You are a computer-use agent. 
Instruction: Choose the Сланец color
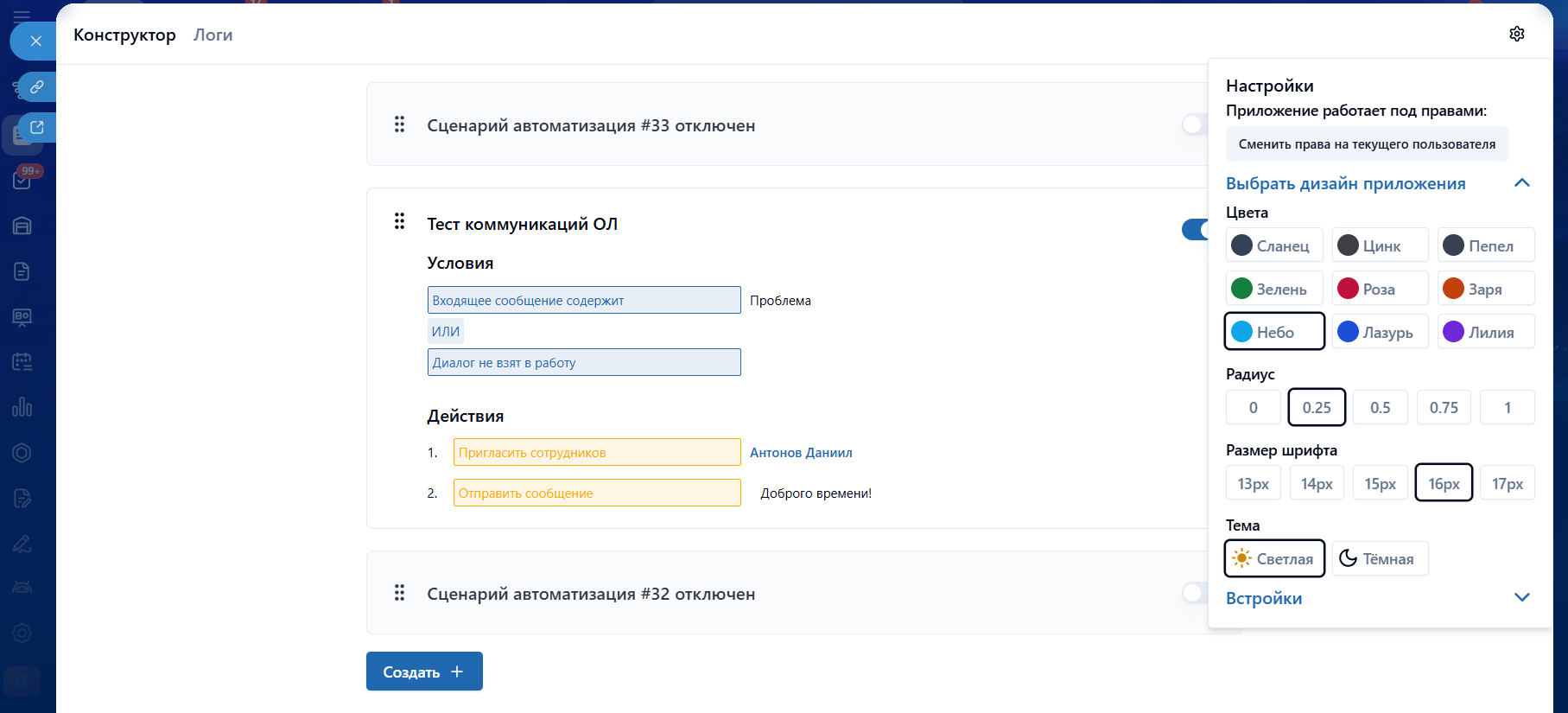(1274, 245)
